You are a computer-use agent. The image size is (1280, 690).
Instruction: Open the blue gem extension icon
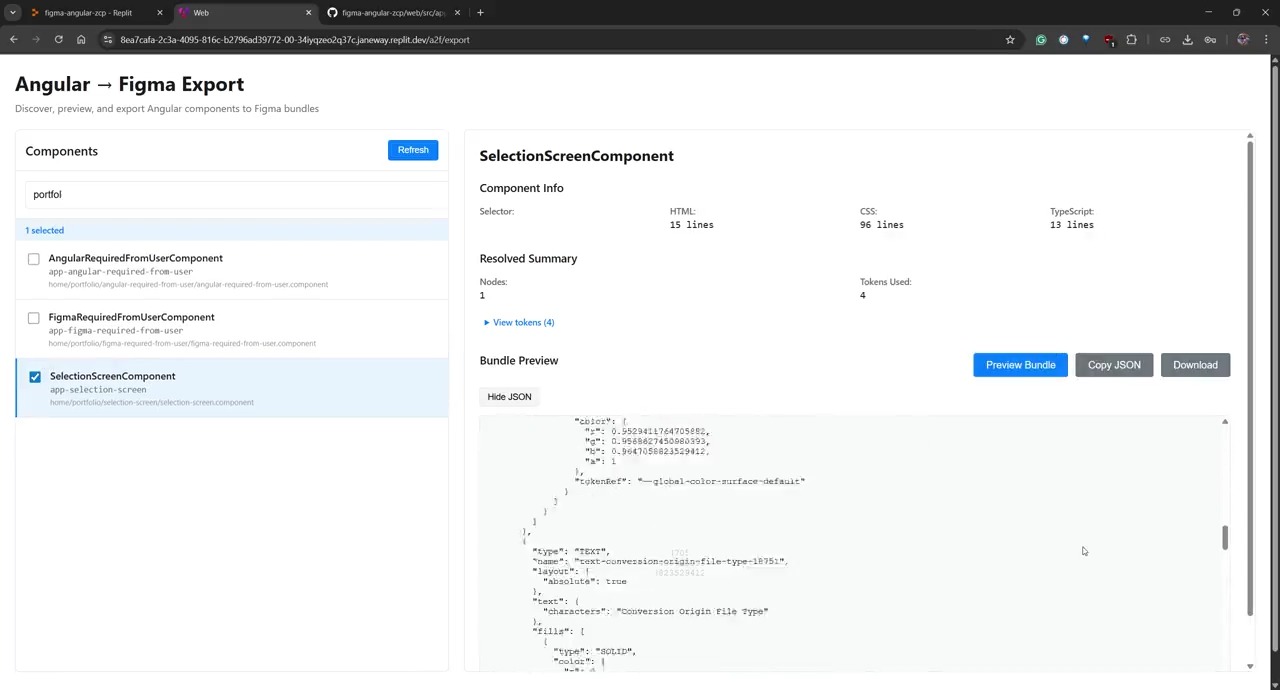[1086, 40]
